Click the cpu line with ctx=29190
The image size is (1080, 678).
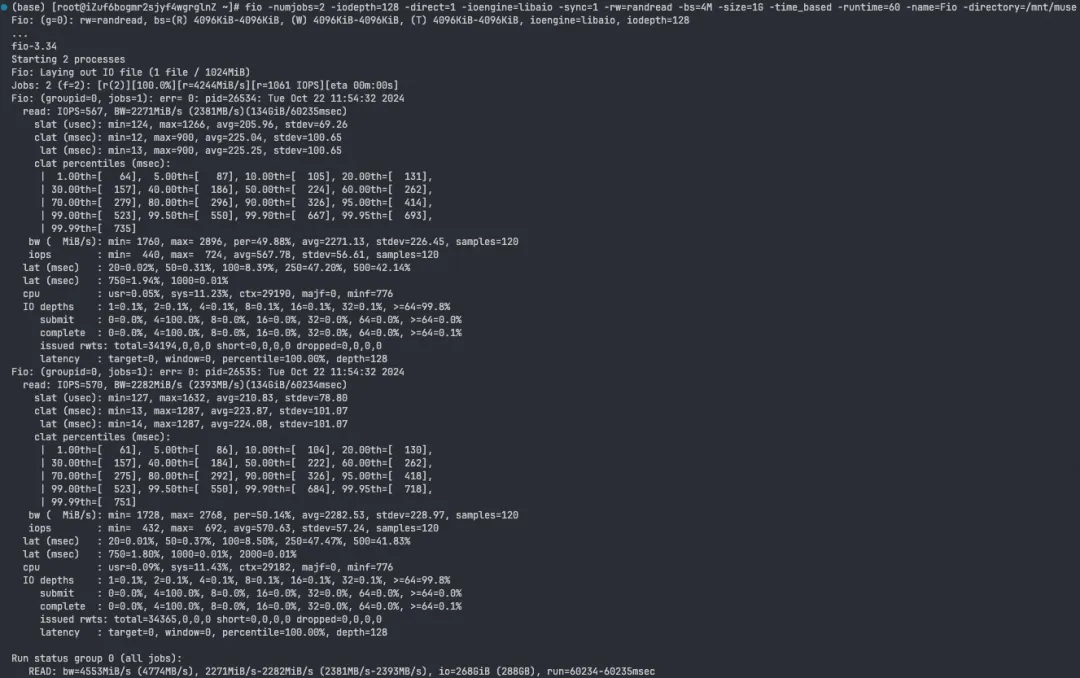[207, 294]
